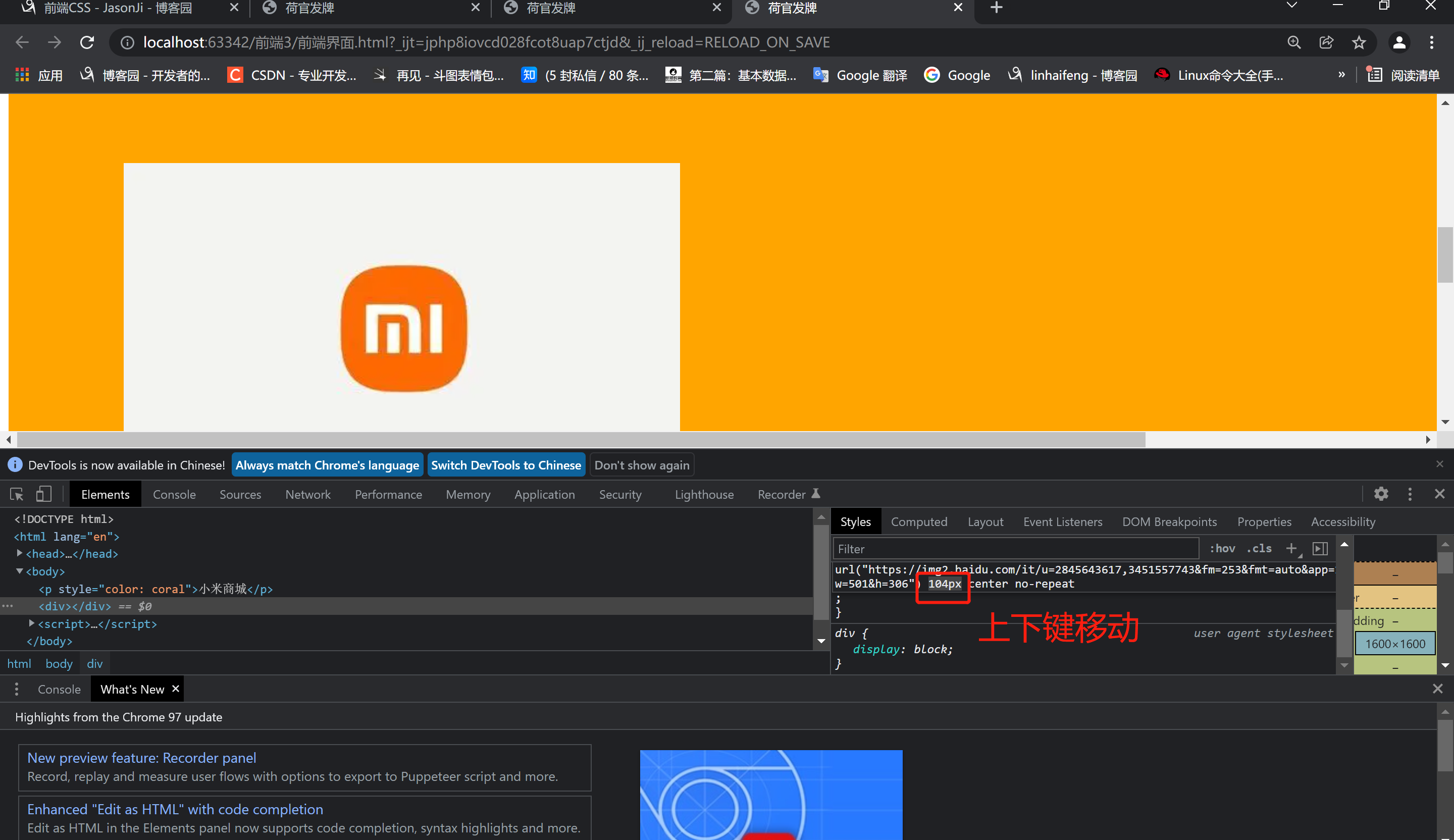
Task: Toggle device toolbar emulation icon
Action: coord(44,494)
